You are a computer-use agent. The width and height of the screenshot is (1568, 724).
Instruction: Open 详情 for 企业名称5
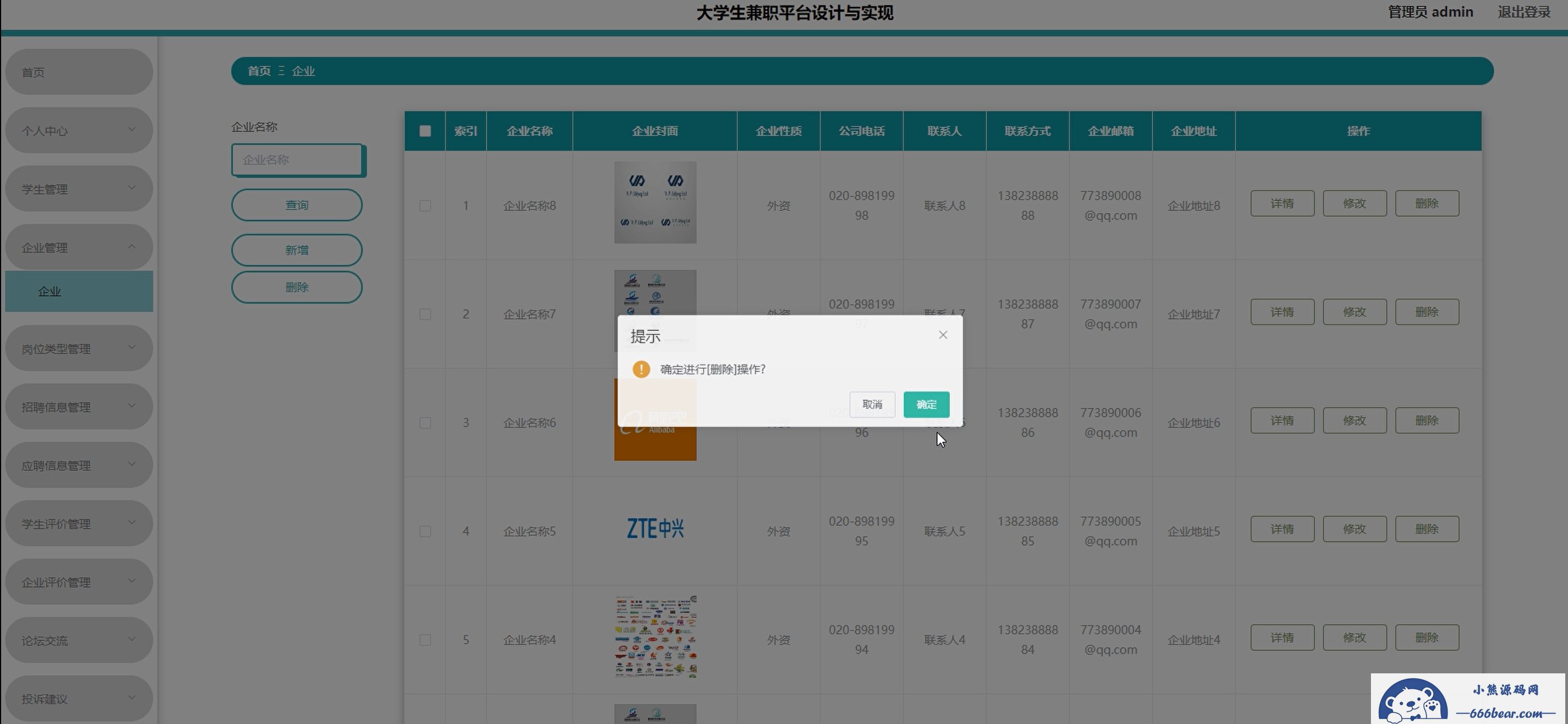click(1282, 529)
